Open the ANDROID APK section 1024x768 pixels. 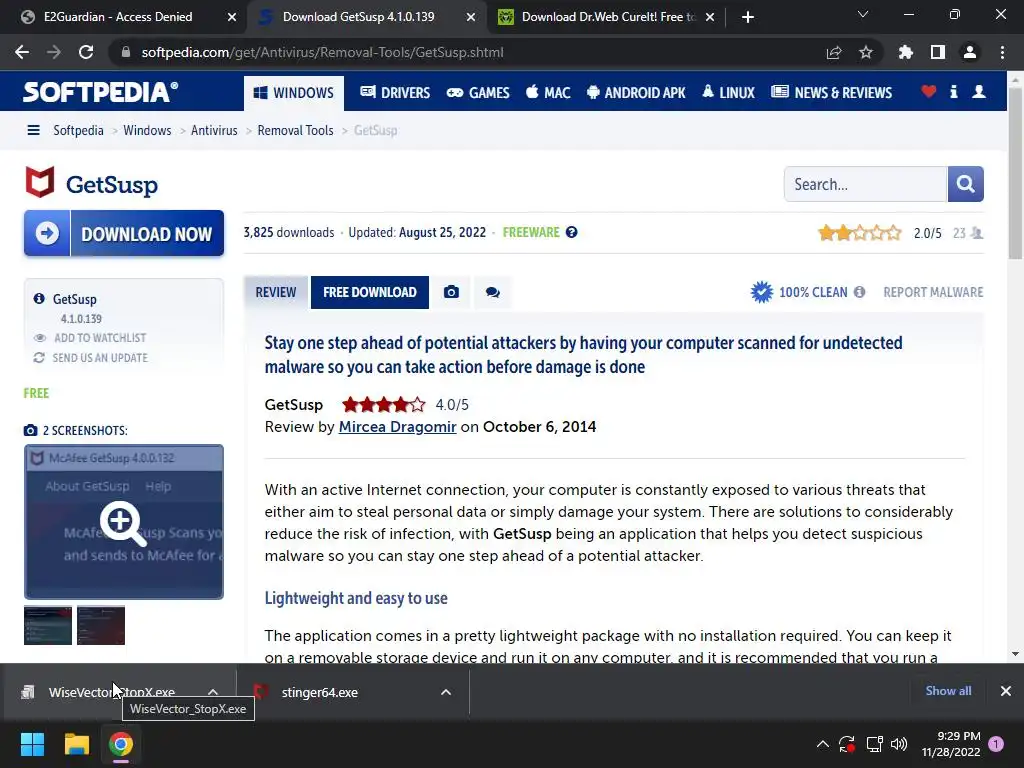pyautogui.click(x=636, y=93)
